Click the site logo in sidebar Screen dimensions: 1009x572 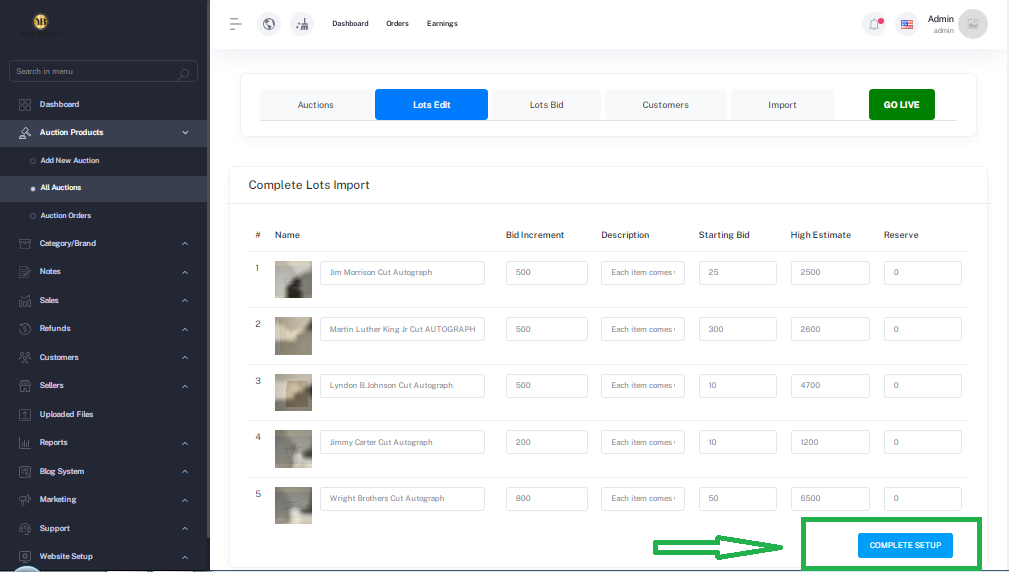click(x=41, y=24)
